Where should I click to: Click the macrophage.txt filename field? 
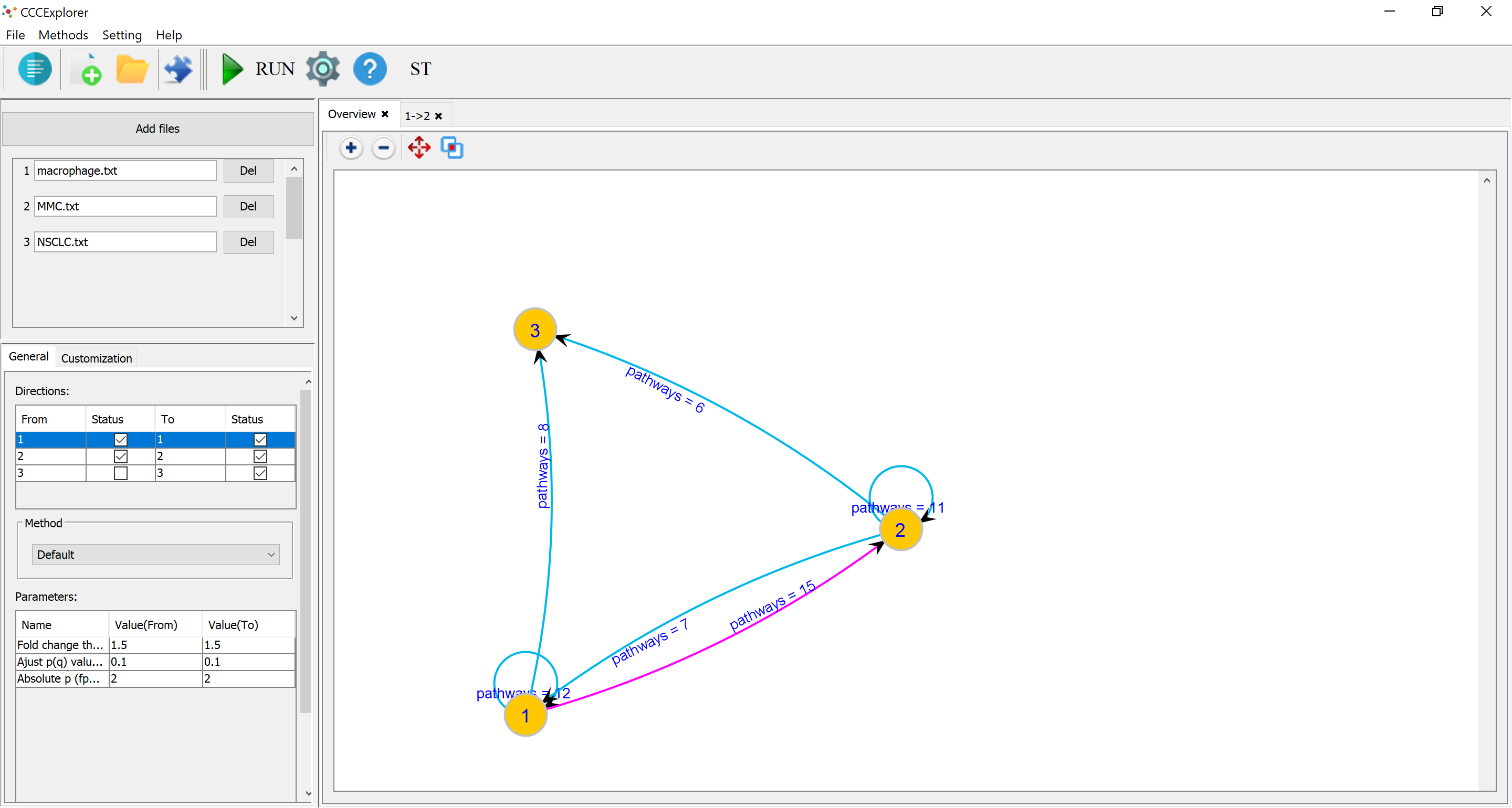pyautogui.click(x=125, y=171)
